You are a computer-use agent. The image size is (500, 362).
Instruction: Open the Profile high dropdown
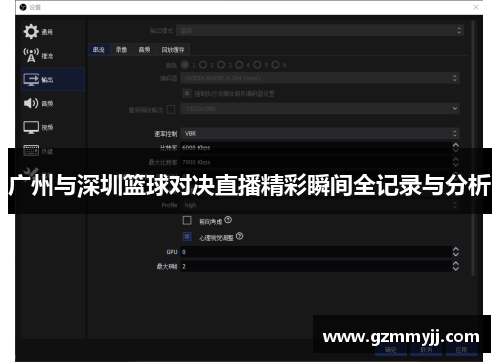pyautogui.click(x=320, y=205)
